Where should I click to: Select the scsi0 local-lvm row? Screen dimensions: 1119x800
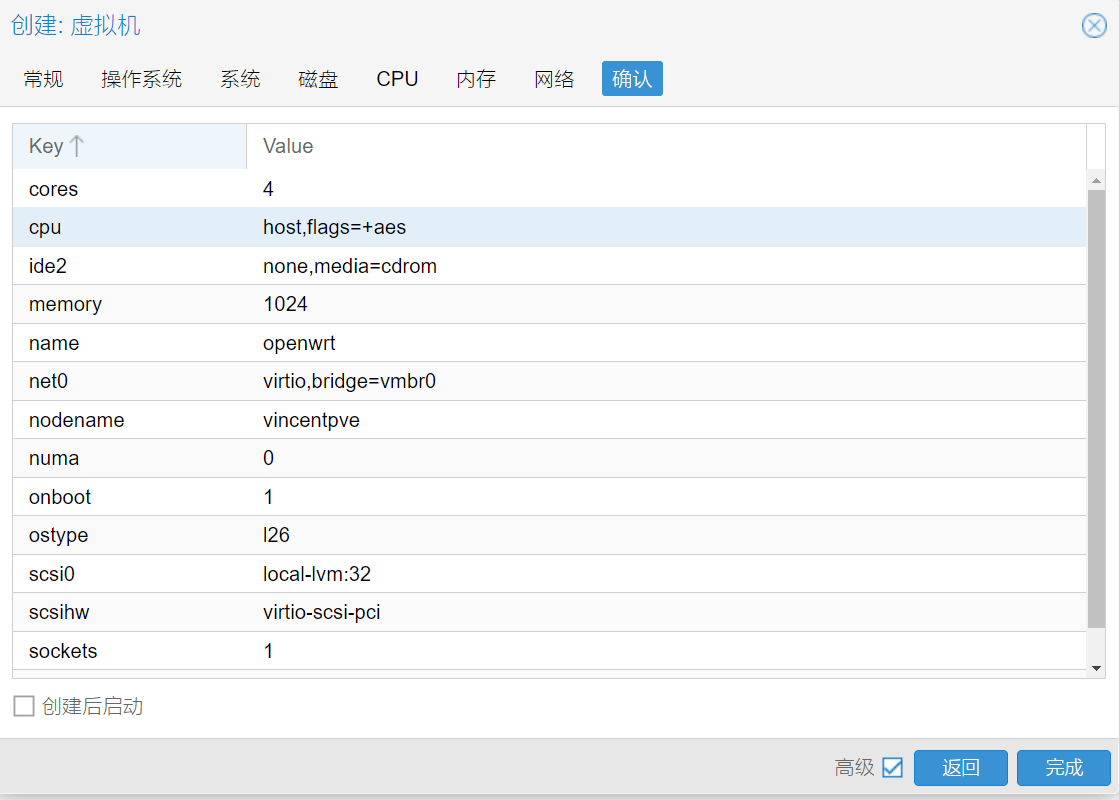(x=549, y=574)
